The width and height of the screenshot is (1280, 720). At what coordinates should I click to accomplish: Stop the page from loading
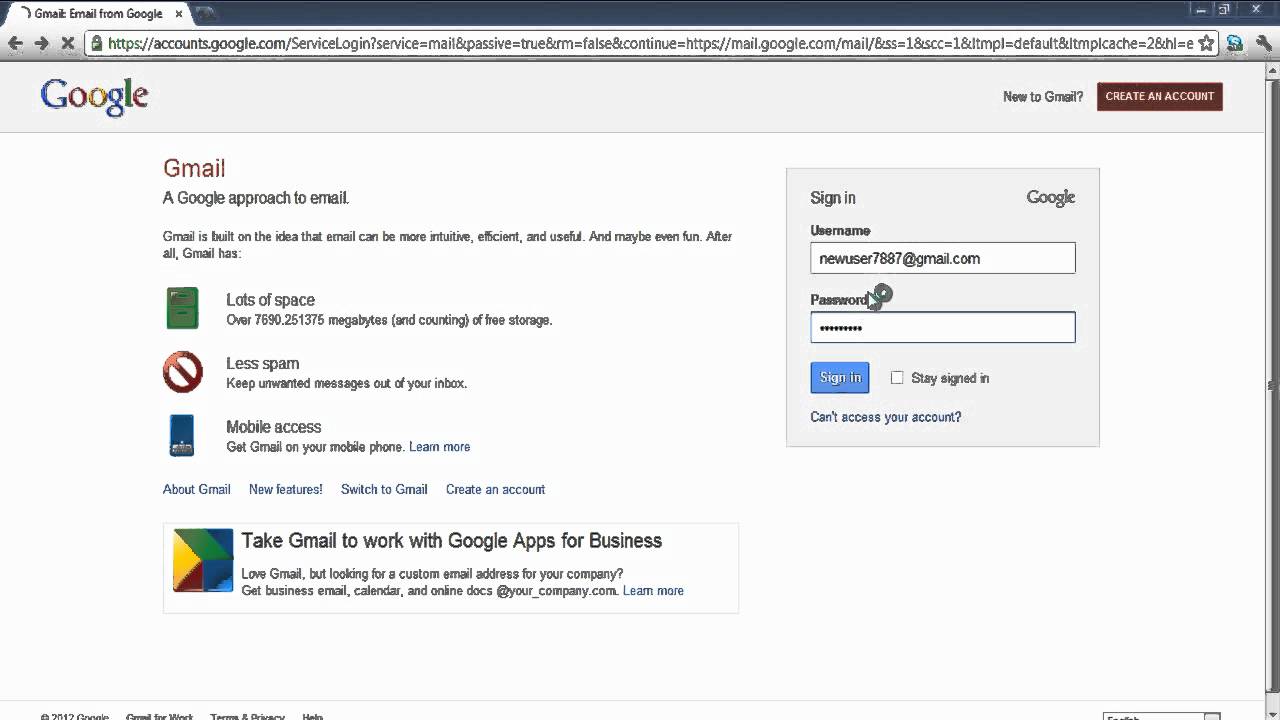click(67, 43)
